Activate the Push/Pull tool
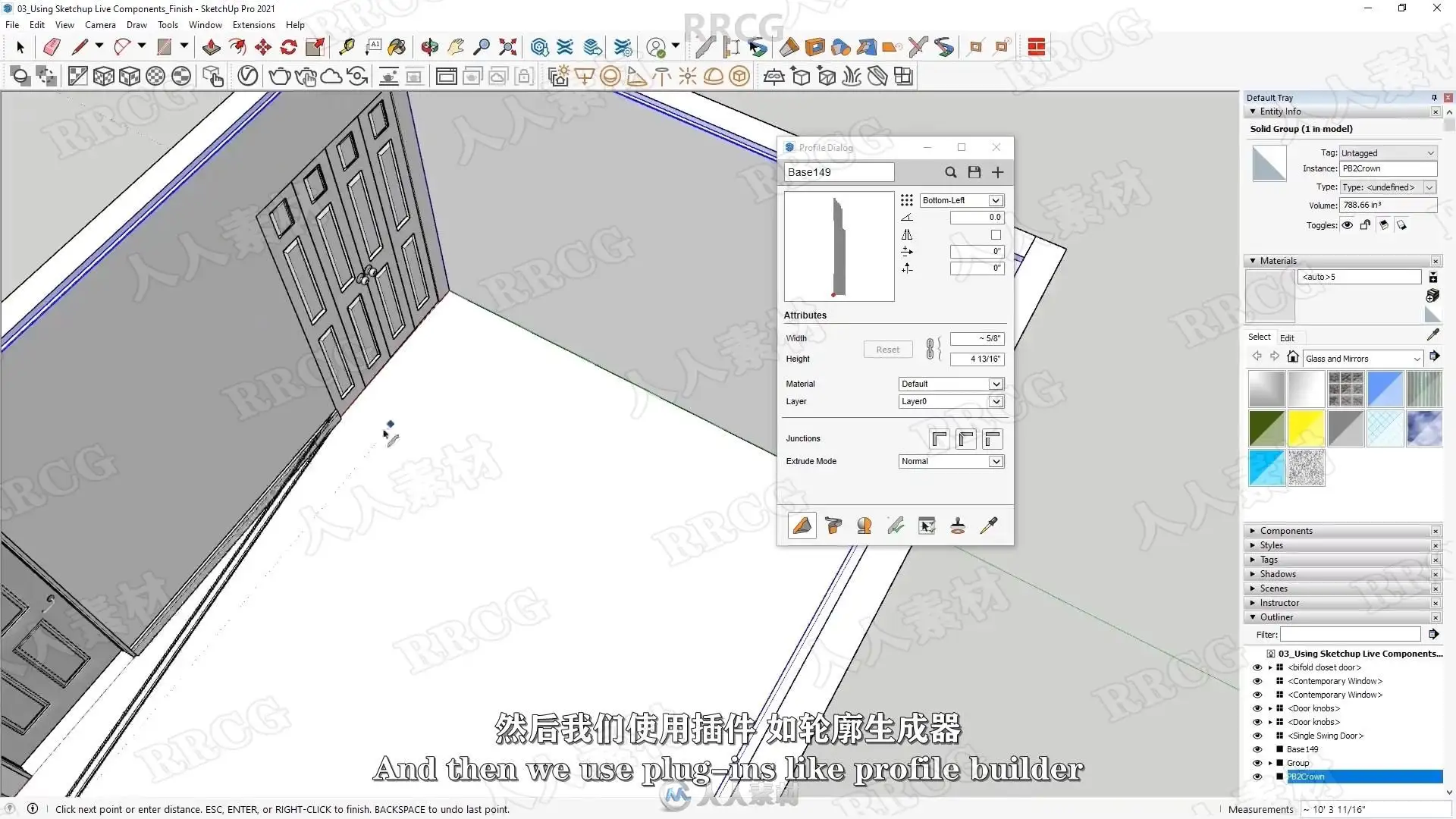Image resolution: width=1456 pixels, height=819 pixels. pos(211,47)
